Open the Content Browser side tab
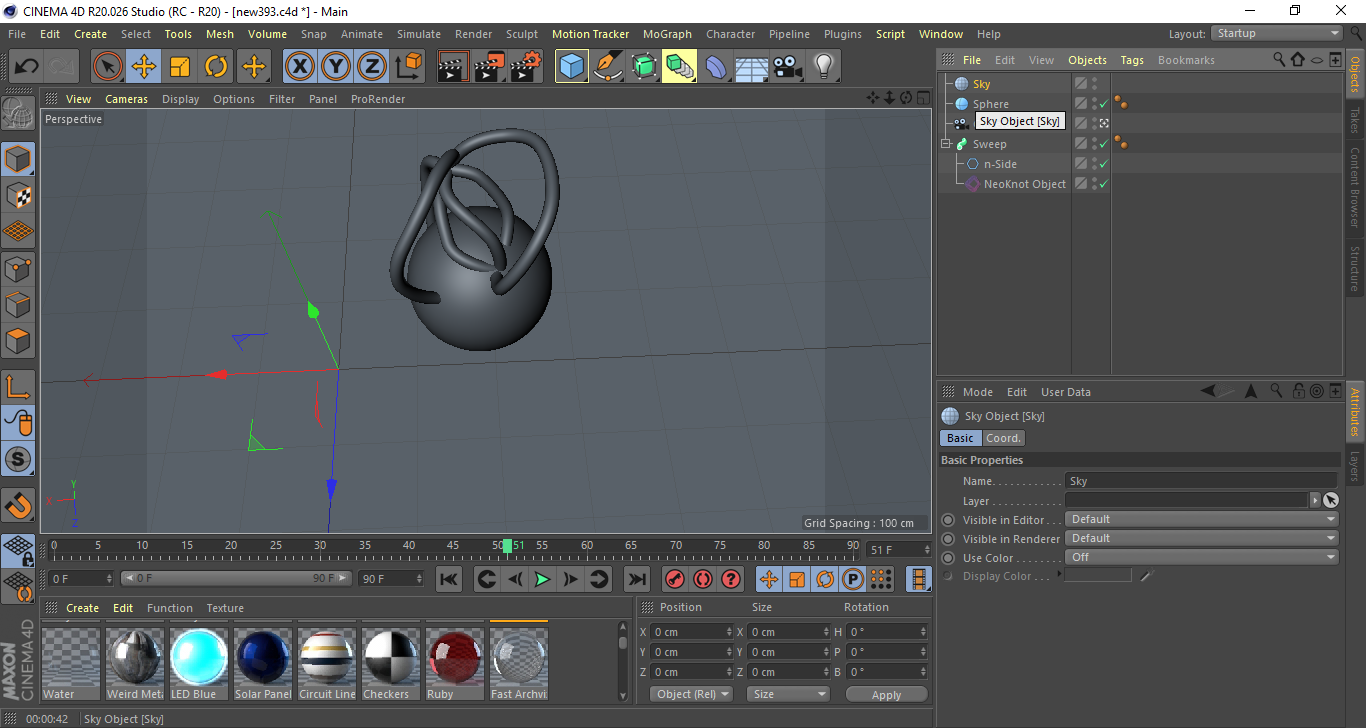The height and width of the screenshot is (728, 1366). 1355,188
